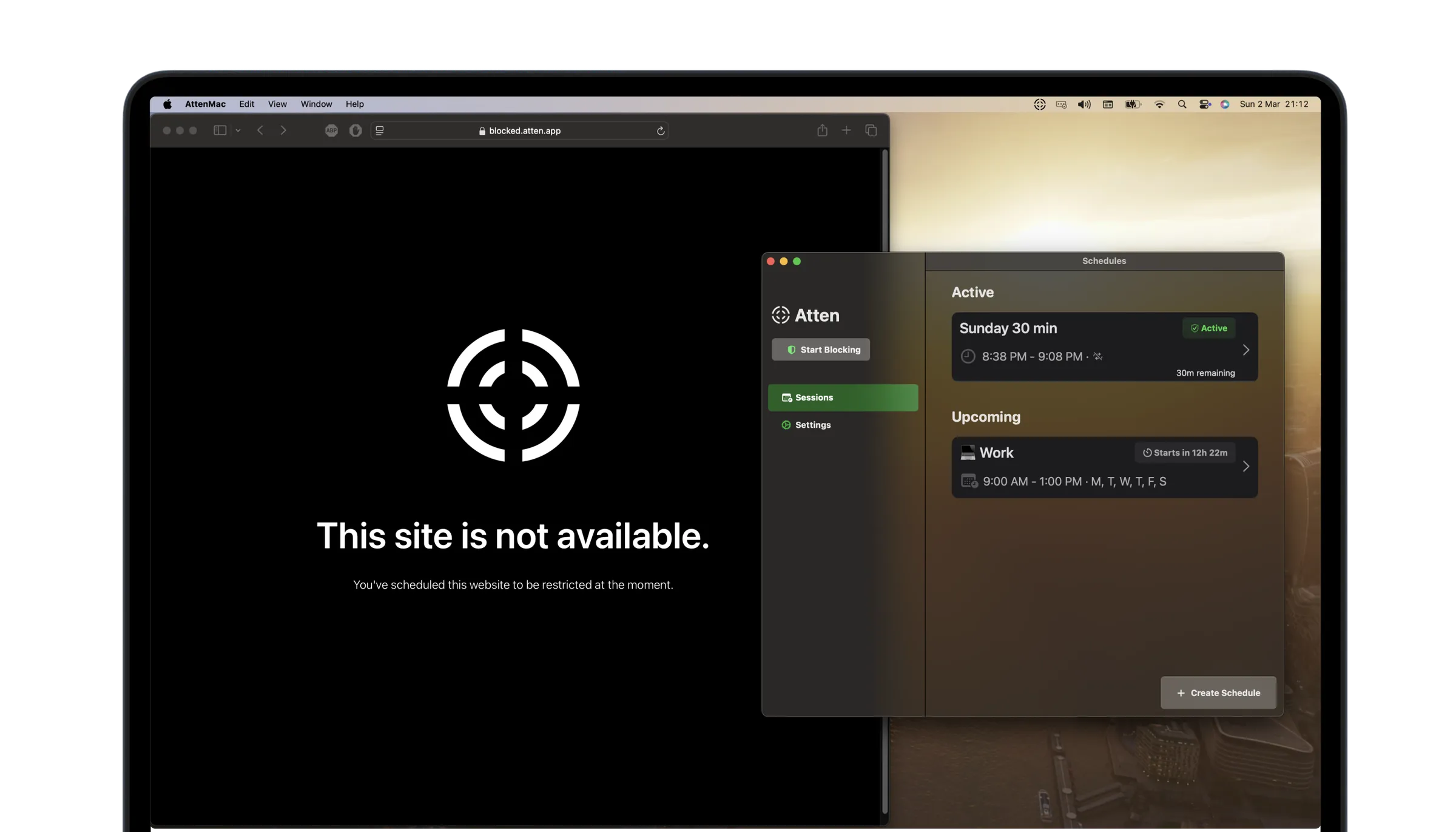Viewport: 1456px width, 832px height.
Task: Open Spotlight search in menu bar
Action: tap(1182, 104)
